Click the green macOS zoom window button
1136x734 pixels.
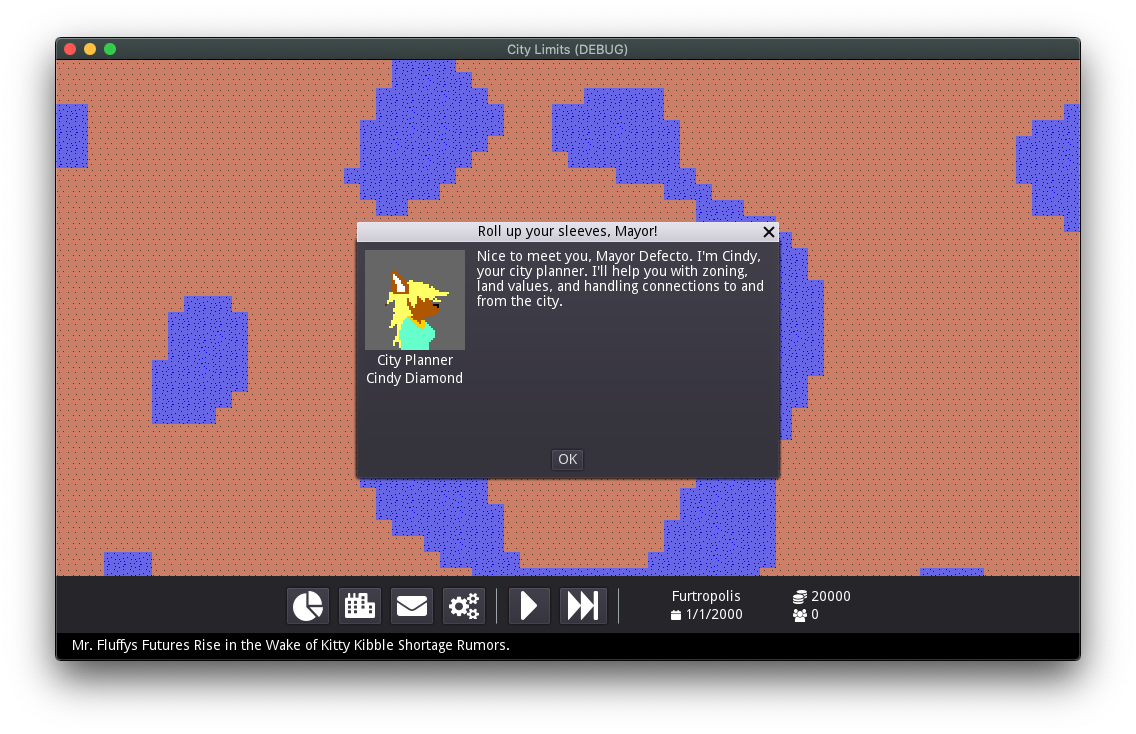(110, 49)
